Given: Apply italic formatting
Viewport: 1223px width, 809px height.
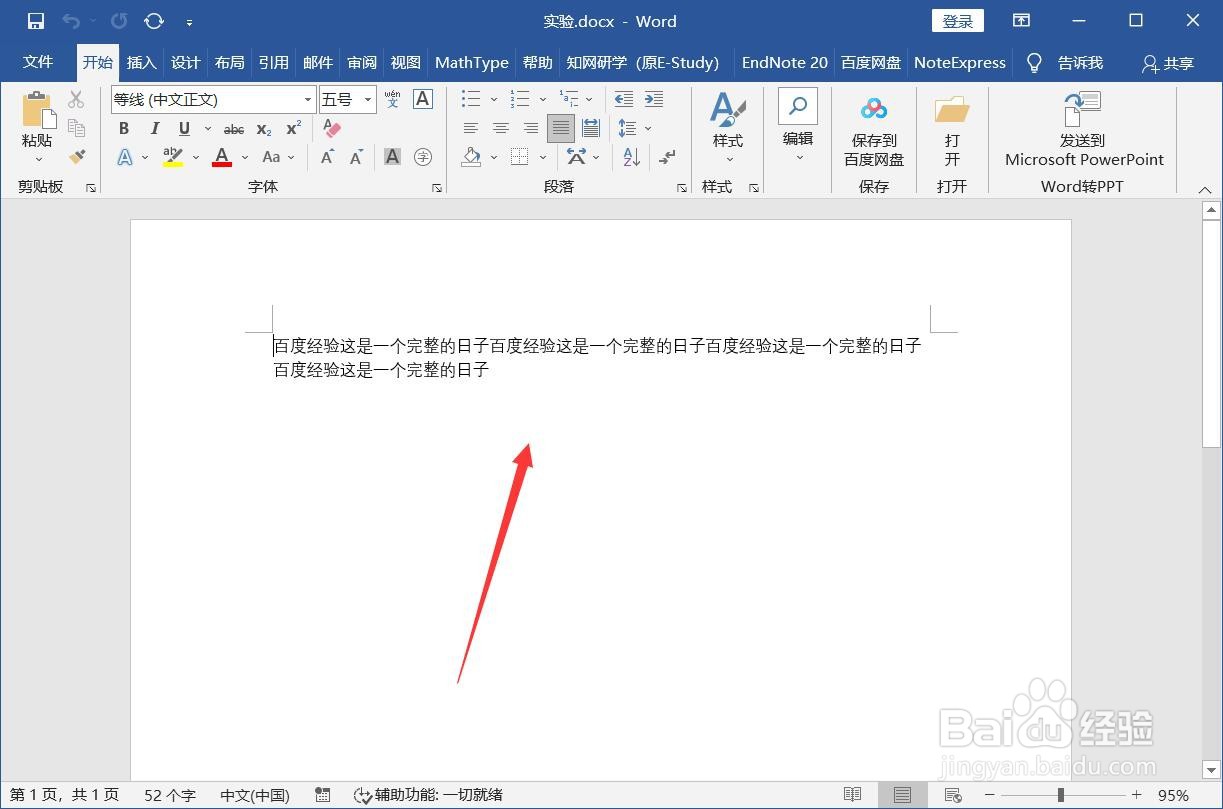Looking at the screenshot, I should 154,128.
